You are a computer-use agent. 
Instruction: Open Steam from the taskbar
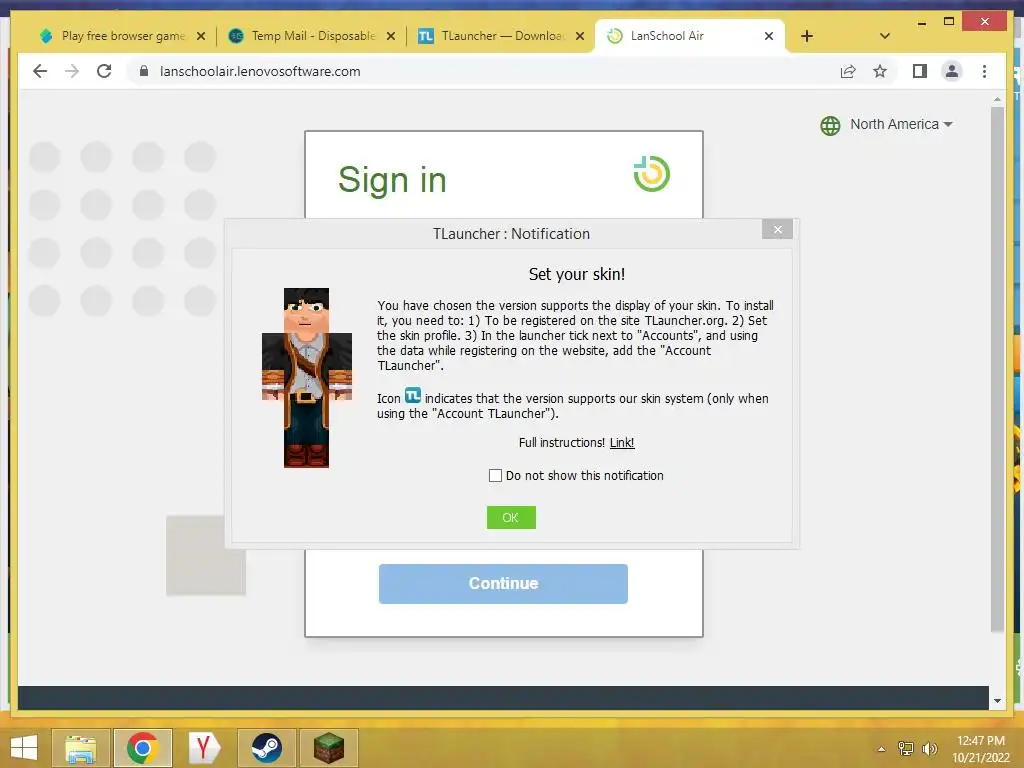(266, 748)
